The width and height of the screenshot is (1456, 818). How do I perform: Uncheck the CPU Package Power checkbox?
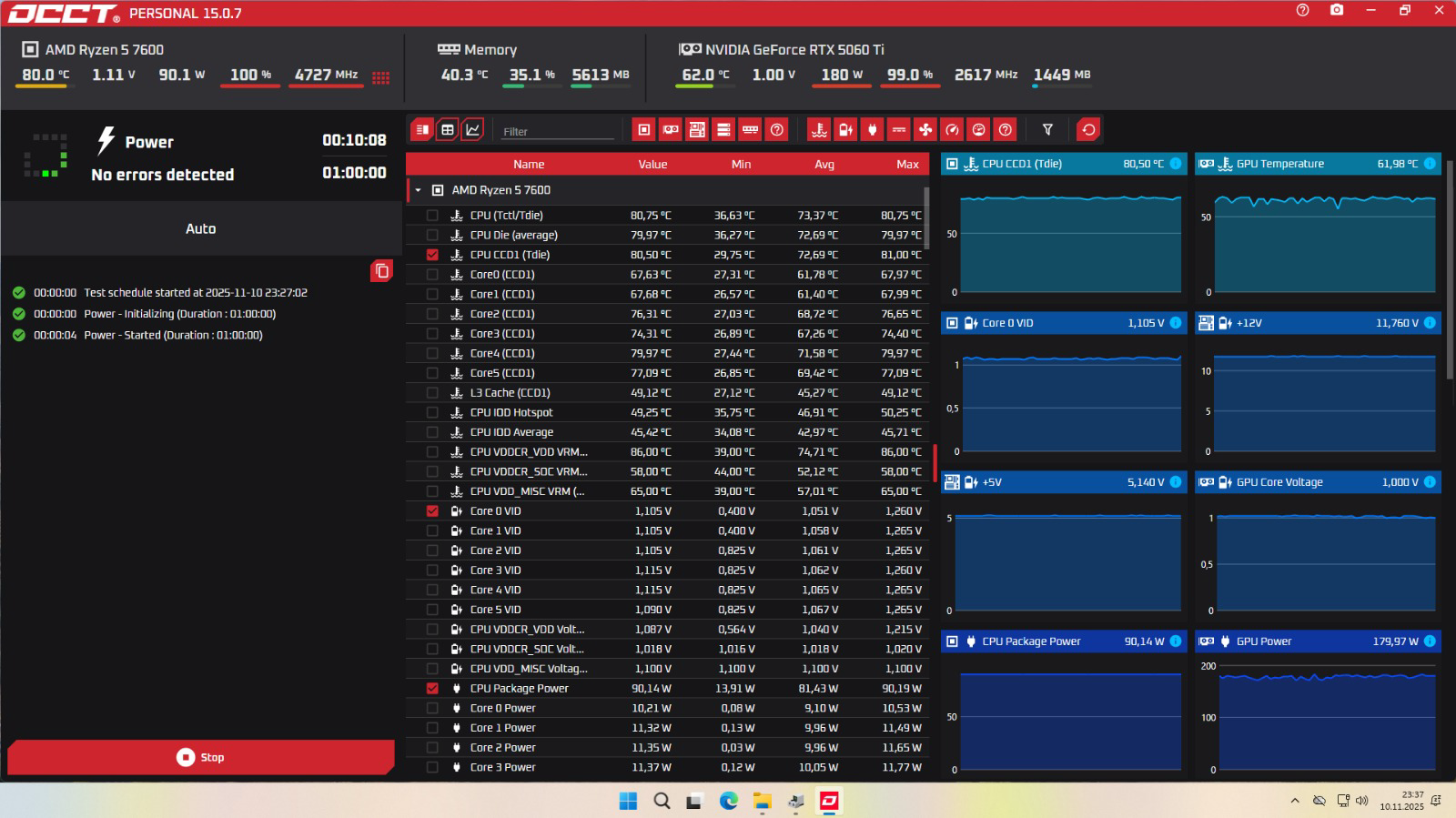click(x=432, y=689)
